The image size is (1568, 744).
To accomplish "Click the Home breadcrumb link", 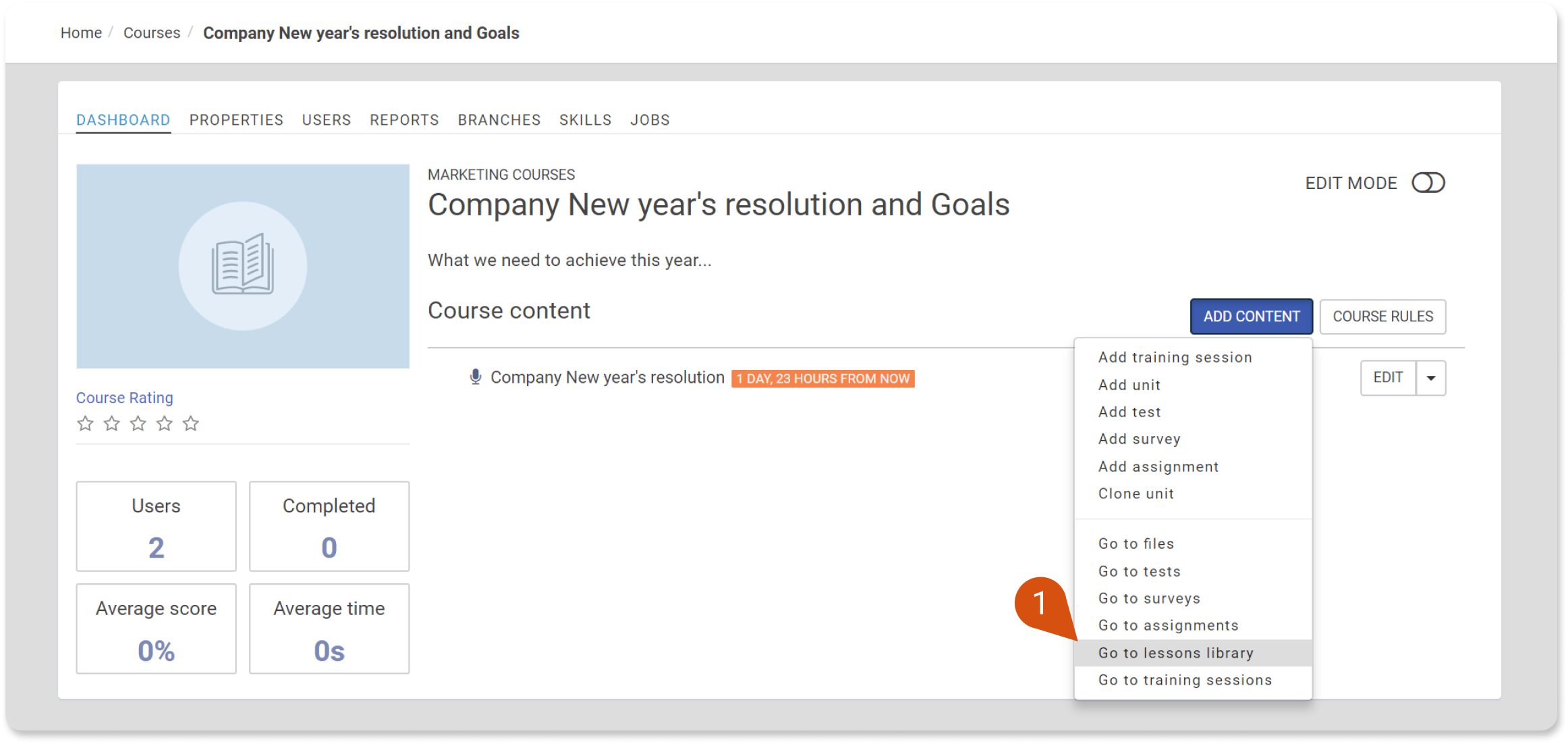I will [x=81, y=33].
